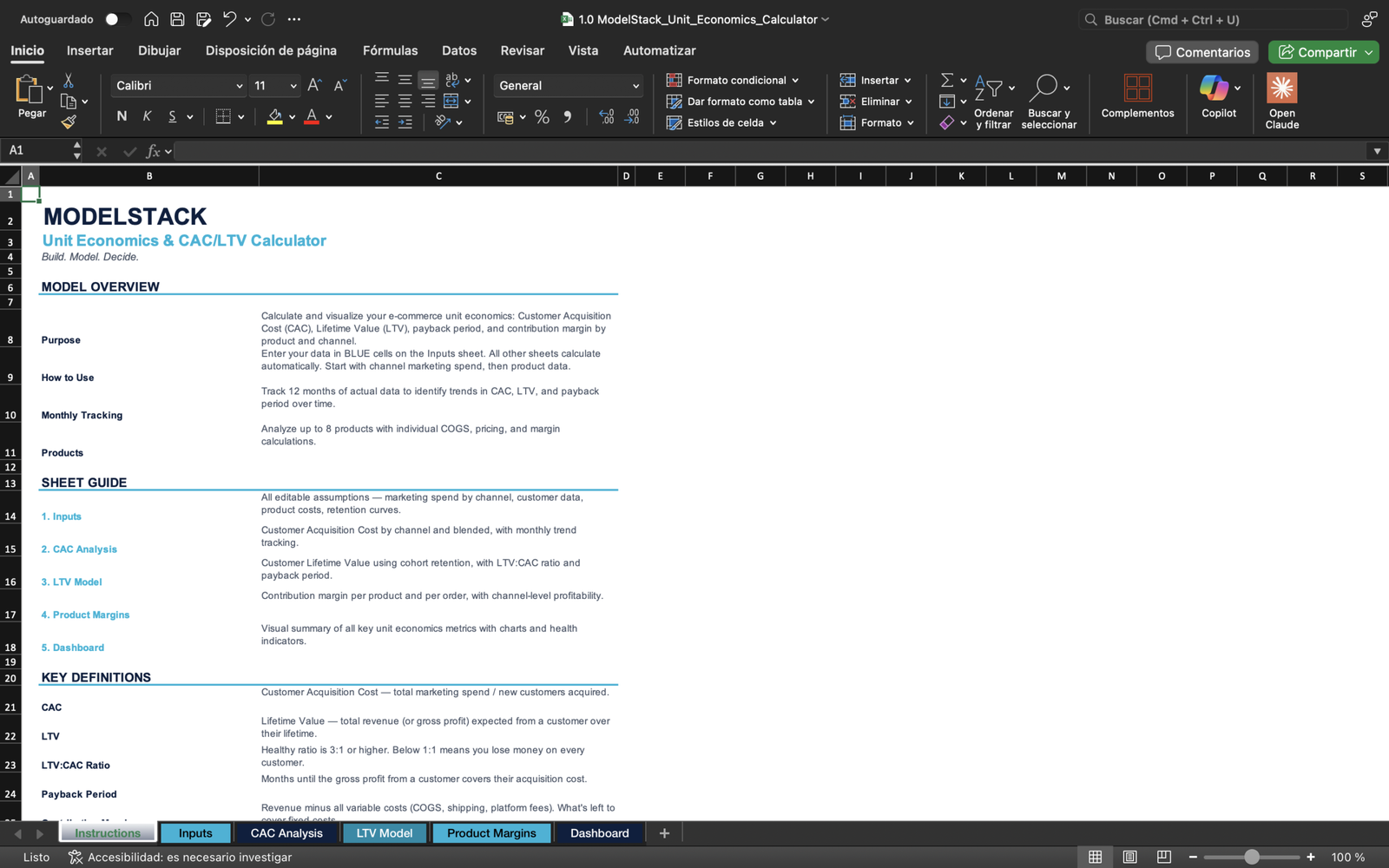Click the Buscar search field
The width and height of the screenshot is (1389, 868).
1215,19
